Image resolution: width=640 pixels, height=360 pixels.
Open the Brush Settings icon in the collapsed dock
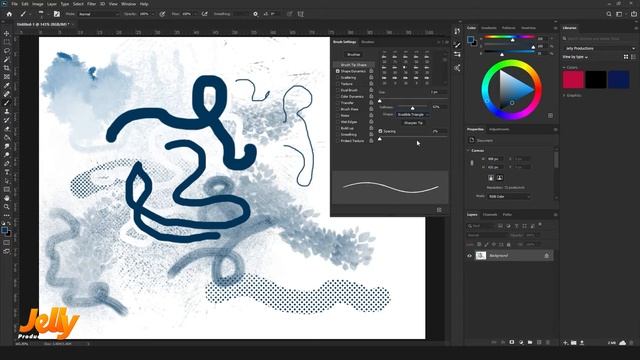tap(457, 45)
